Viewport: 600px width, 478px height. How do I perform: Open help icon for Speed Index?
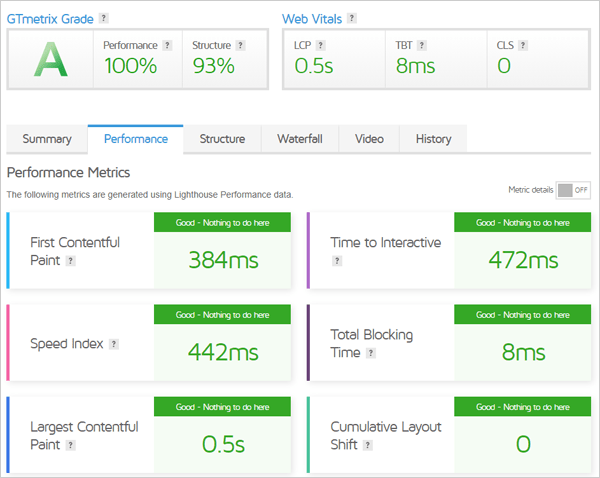coord(114,344)
